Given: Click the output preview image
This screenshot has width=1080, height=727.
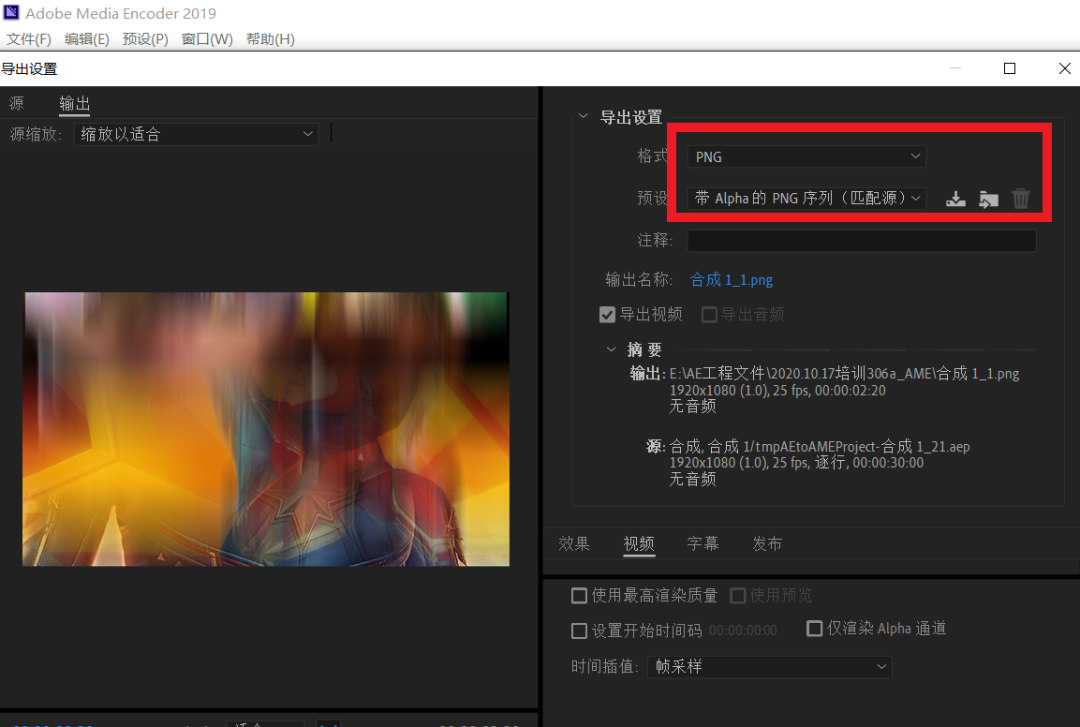Looking at the screenshot, I should coord(266,429).
